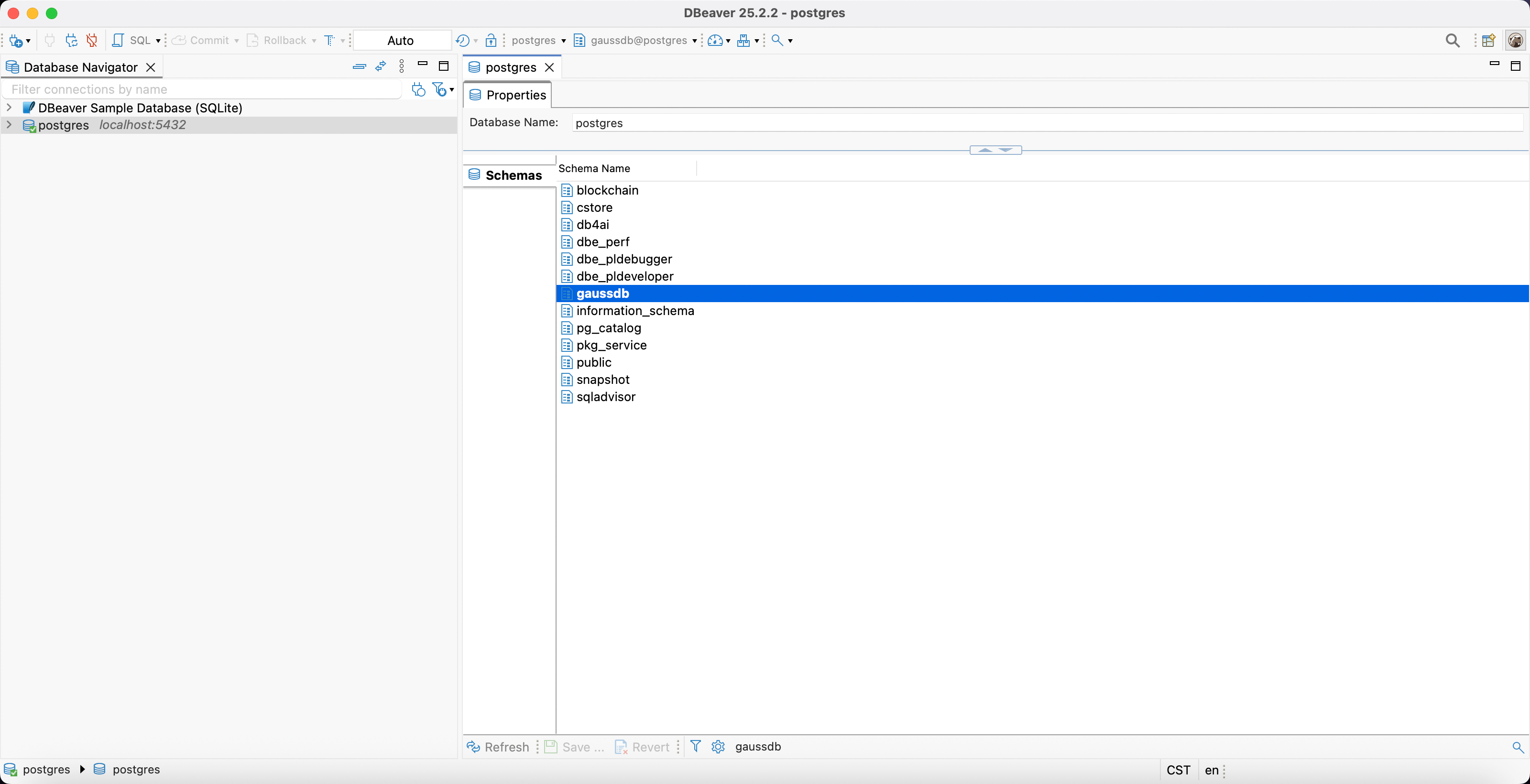Click the dashboard gauge icon in toolbar
The image size is (1530, 784).
[x=715, y=40]
